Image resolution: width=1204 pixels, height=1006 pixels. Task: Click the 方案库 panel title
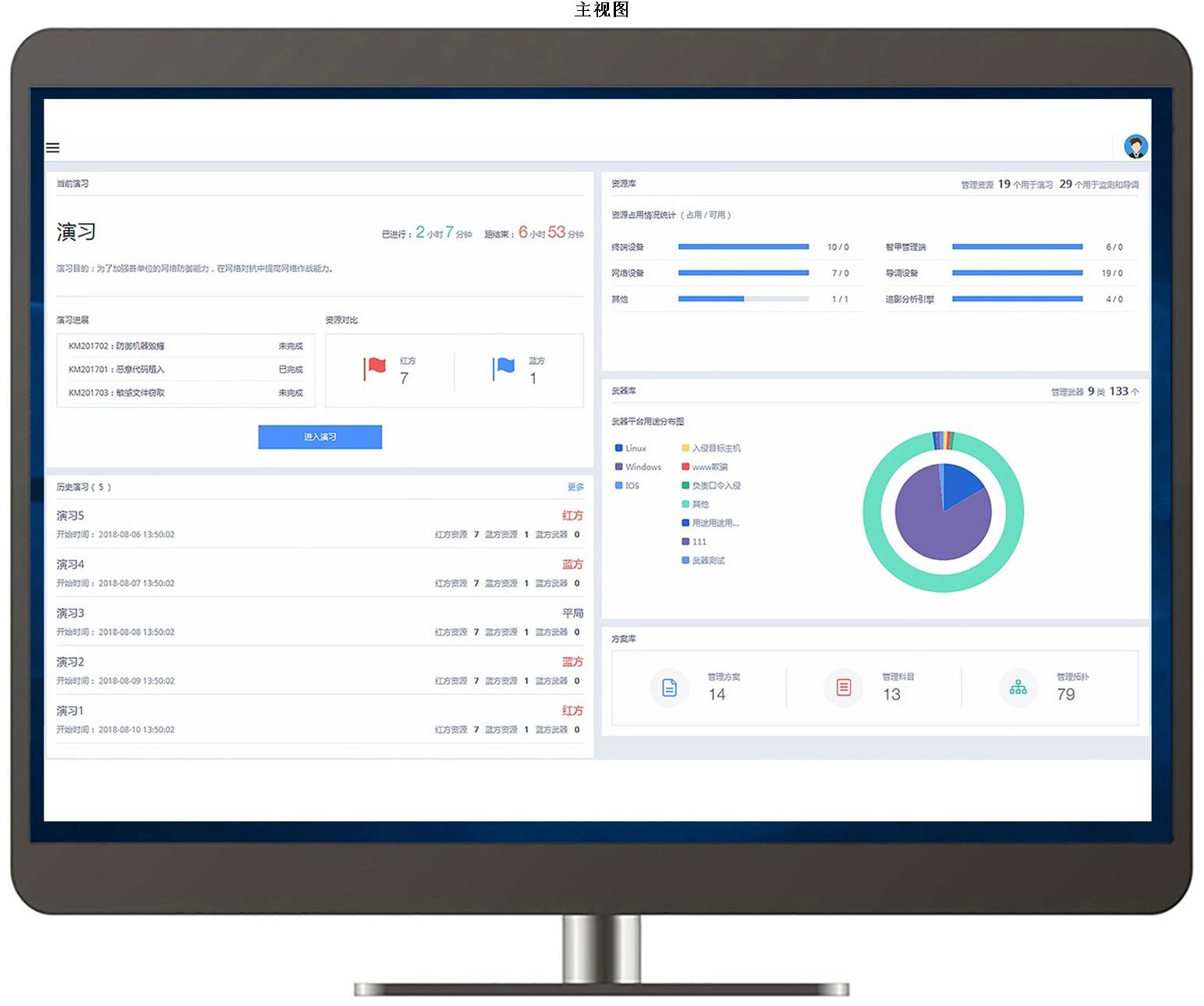[624, 639]
